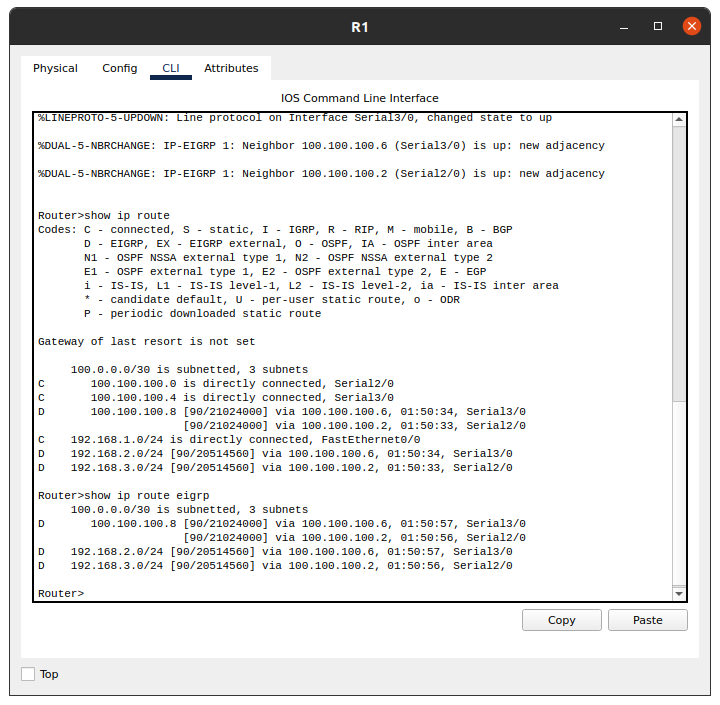Click the 'Codes: C - connected' legend line

coord(275,229)
